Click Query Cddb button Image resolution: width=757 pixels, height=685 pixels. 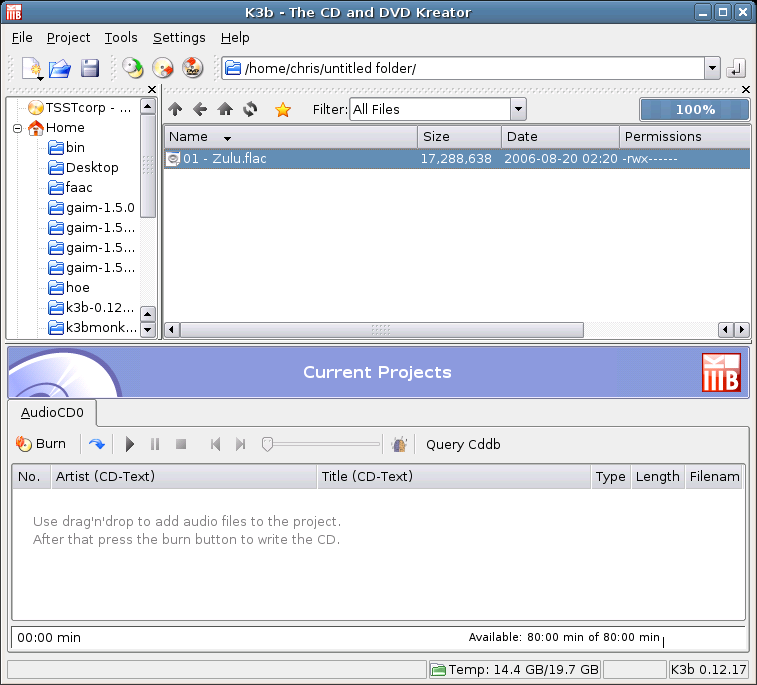(463, 444)
